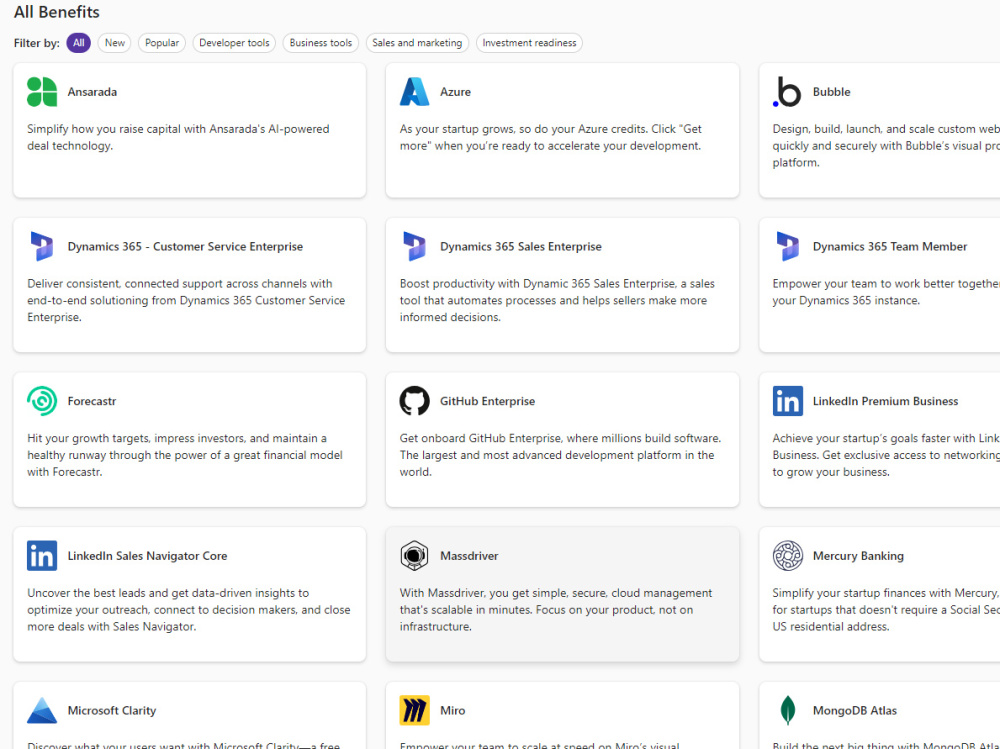
Task: Click the yellow Miro logo icon
Action: click(415, 711)
